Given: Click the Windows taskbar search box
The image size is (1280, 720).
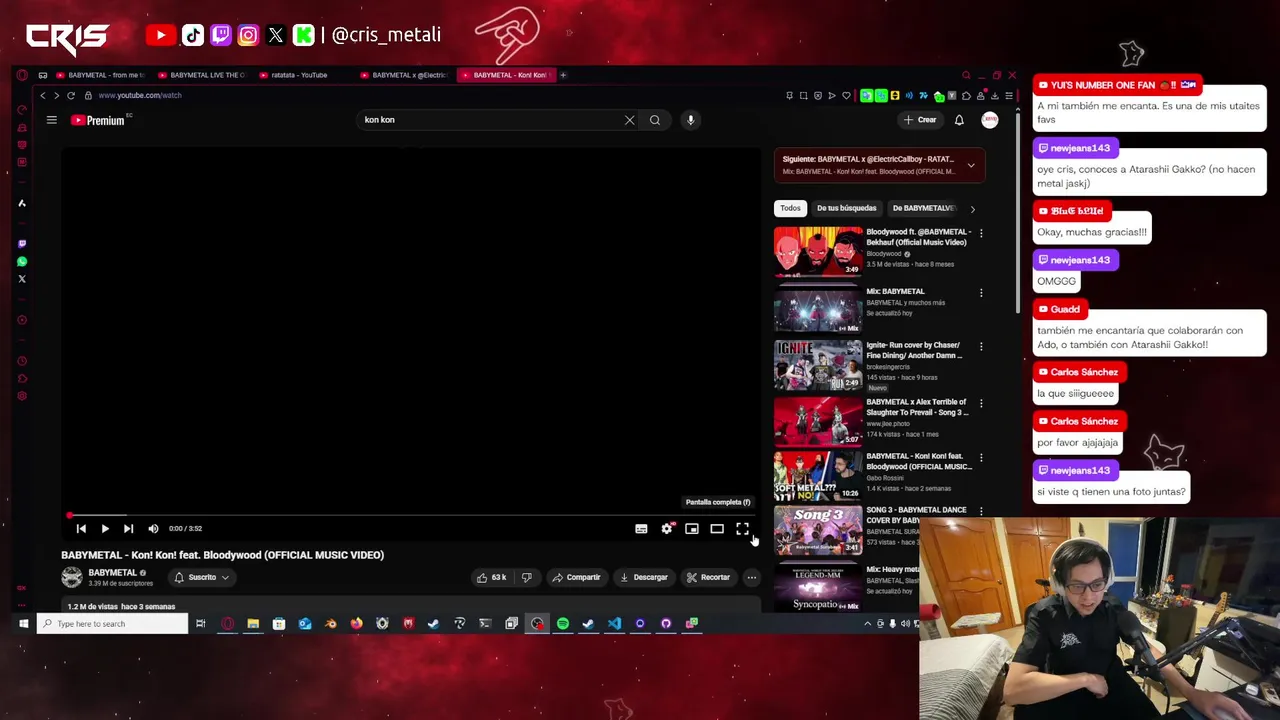Looking at the screenshot, I should [113, 624].
